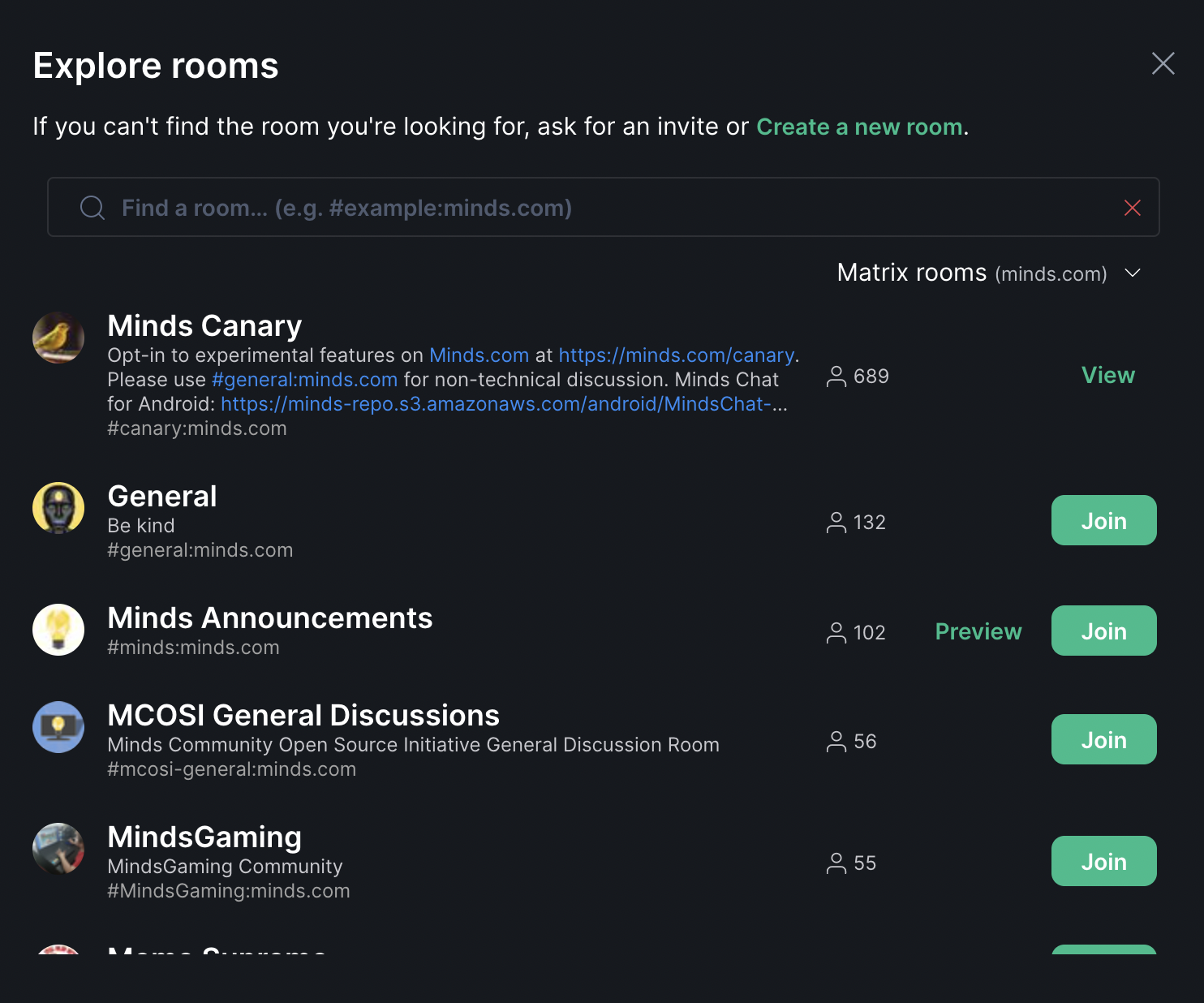1204x1003 pixels.
Task: Click the Minds Announcements member count icon
Action: (x=836, y=633)
